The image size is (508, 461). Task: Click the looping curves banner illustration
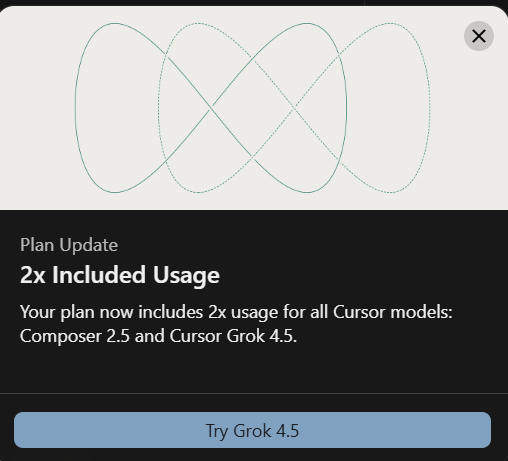[252, 108]
